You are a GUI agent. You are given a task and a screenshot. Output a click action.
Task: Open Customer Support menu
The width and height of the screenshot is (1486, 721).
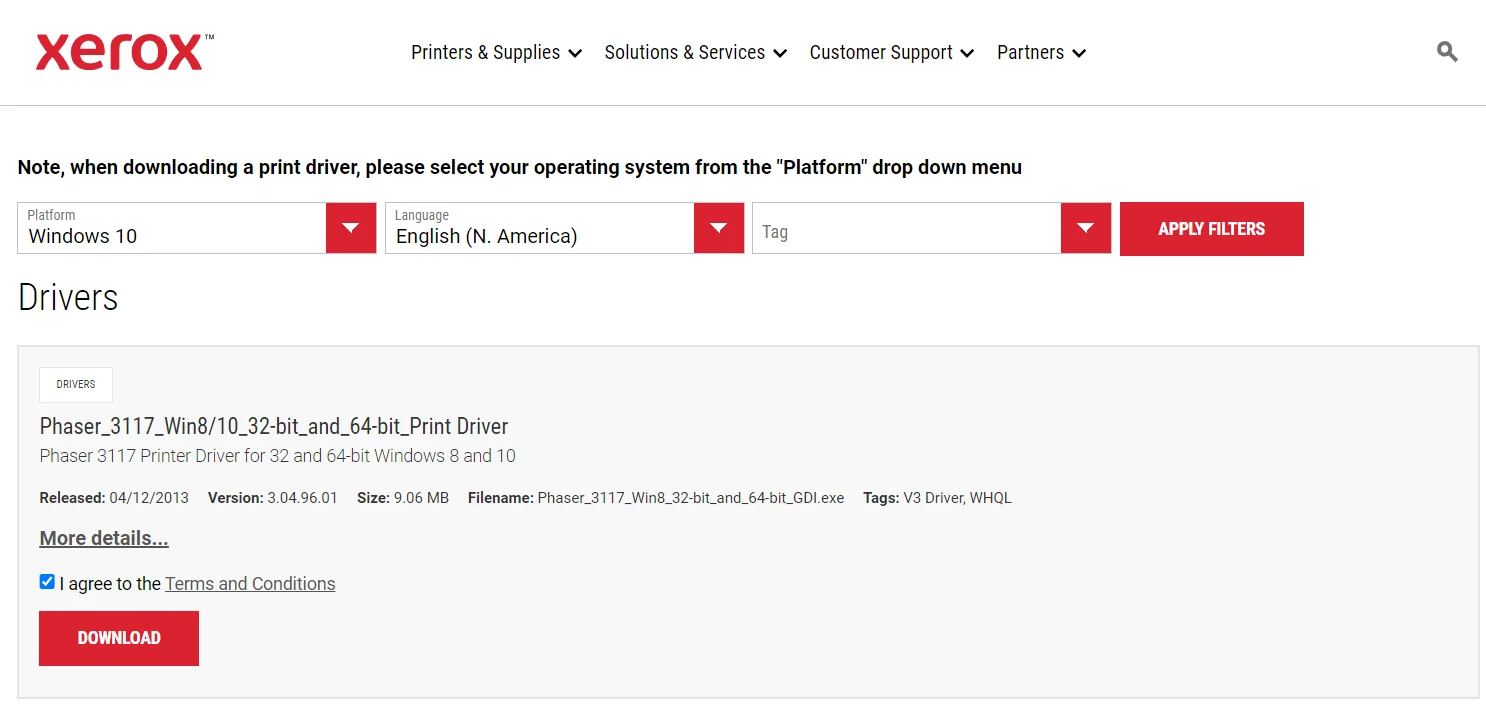click(891, 53)
